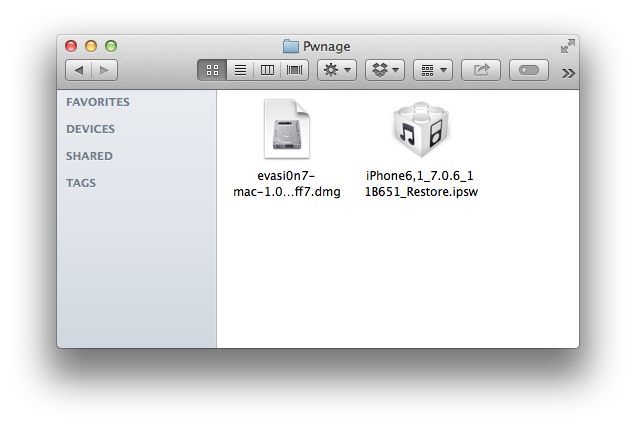Click the Share toolbar button
This screenshot has height=427, width=636.
pyautogui.click(x=481, y=70)
